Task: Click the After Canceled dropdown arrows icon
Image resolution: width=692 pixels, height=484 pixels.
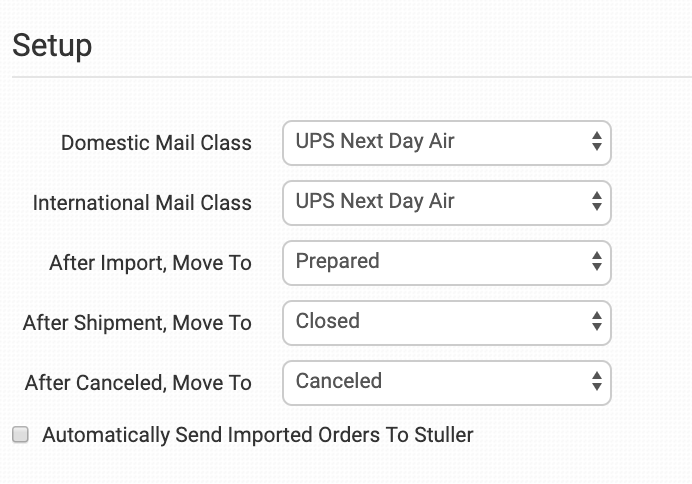Action: click(596, 382)
